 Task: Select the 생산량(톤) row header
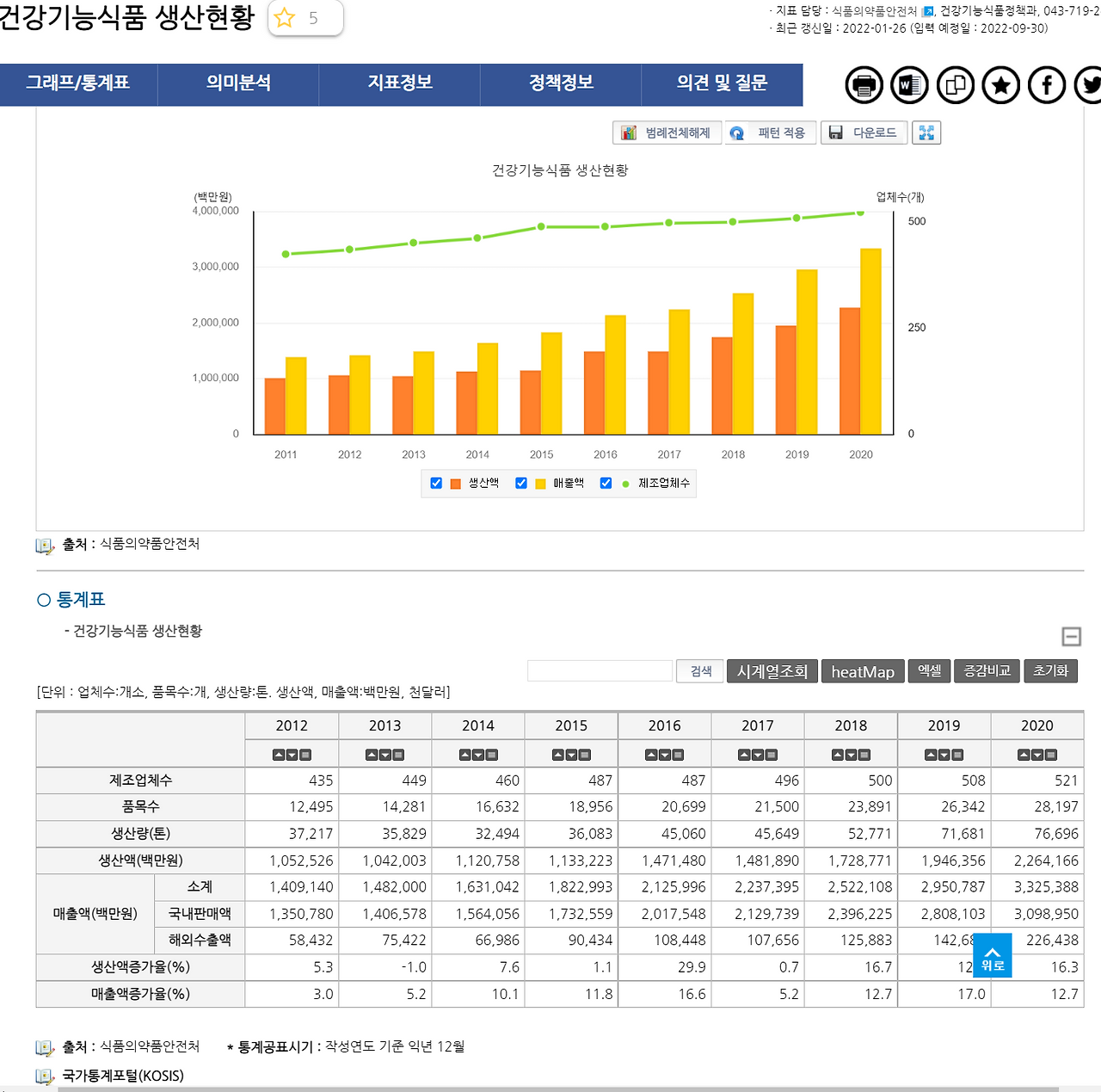[140, 834]
